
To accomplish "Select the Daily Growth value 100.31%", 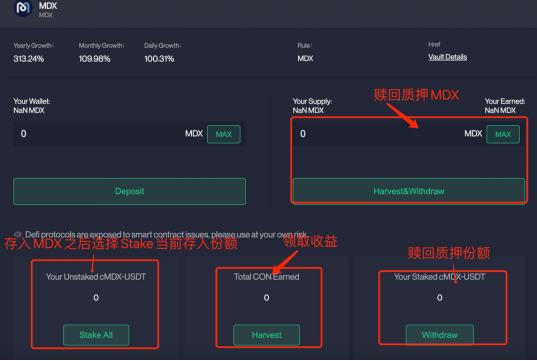I will tap(159, 59).
